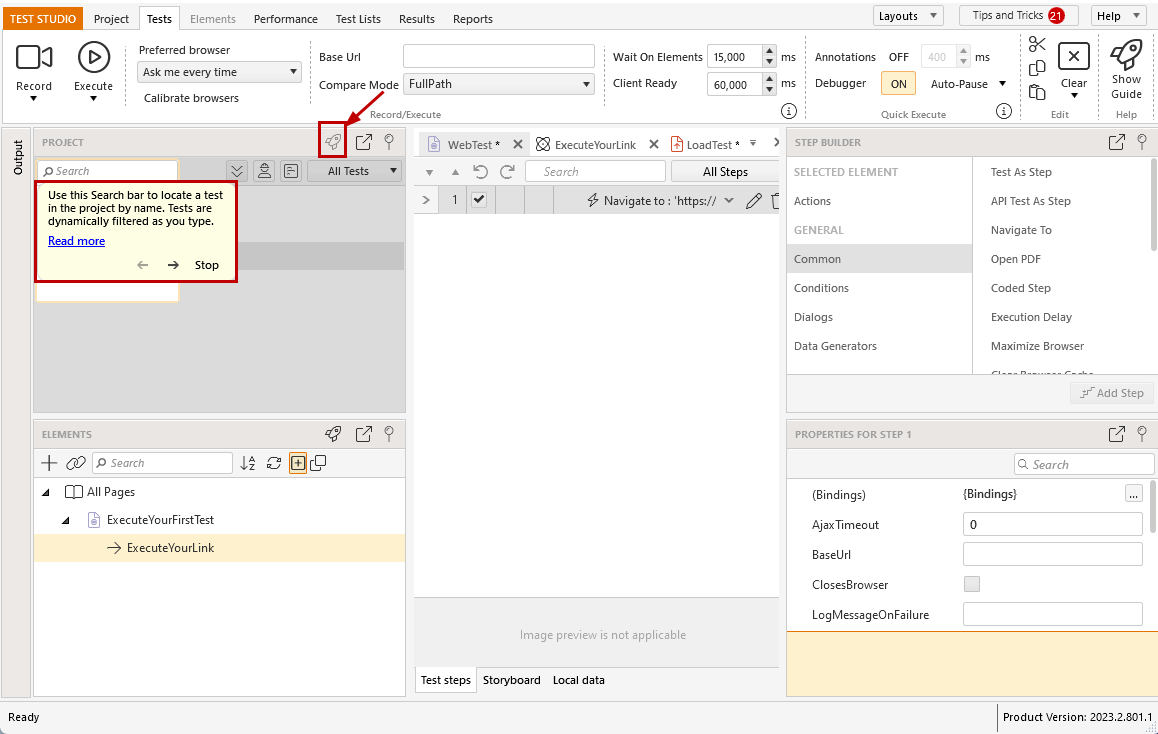Click the All Steps button
This screenshot has height=734, width=1158.
(x=725, y=171)
